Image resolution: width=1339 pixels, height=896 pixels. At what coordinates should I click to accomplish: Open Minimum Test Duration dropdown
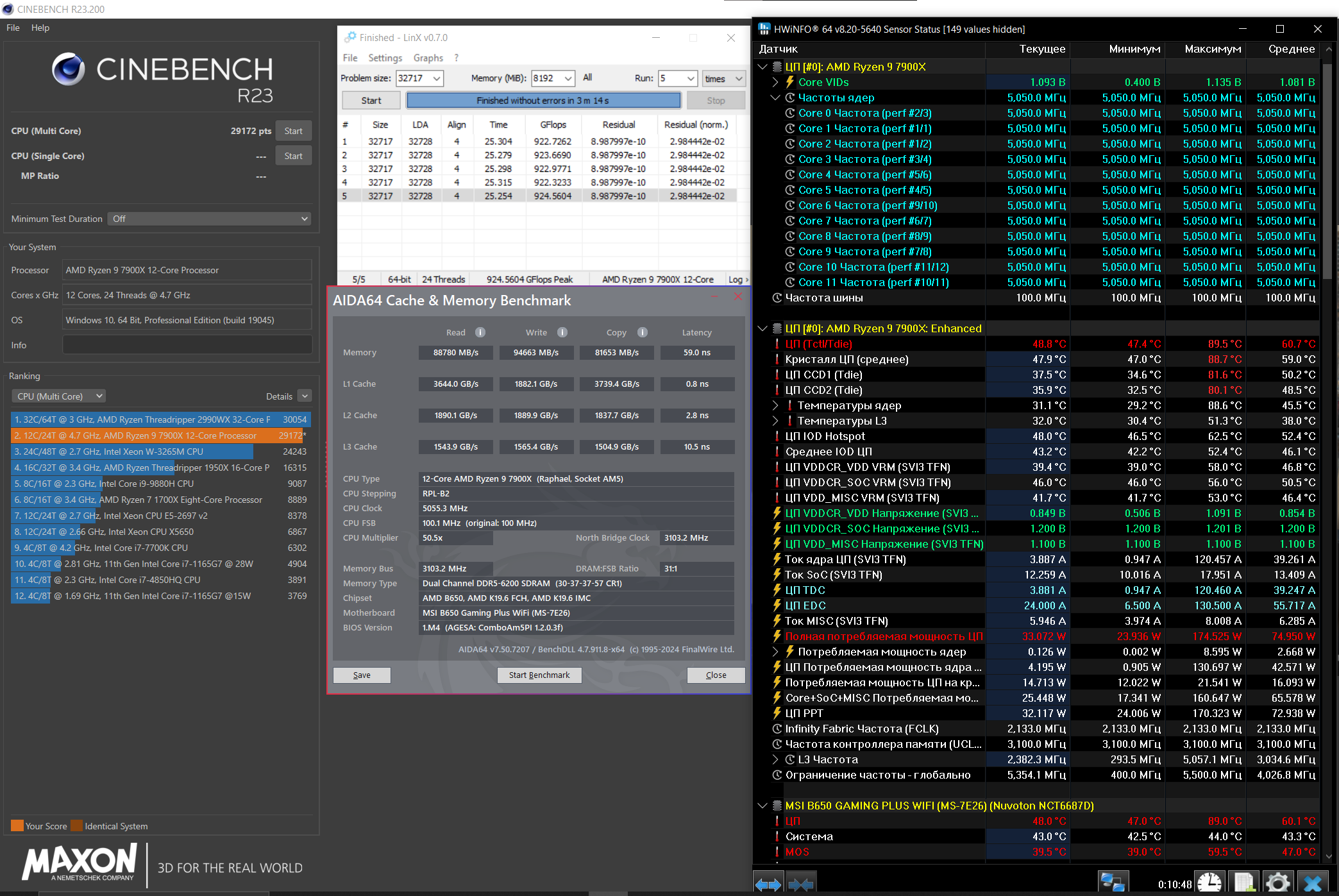(209, 219)
